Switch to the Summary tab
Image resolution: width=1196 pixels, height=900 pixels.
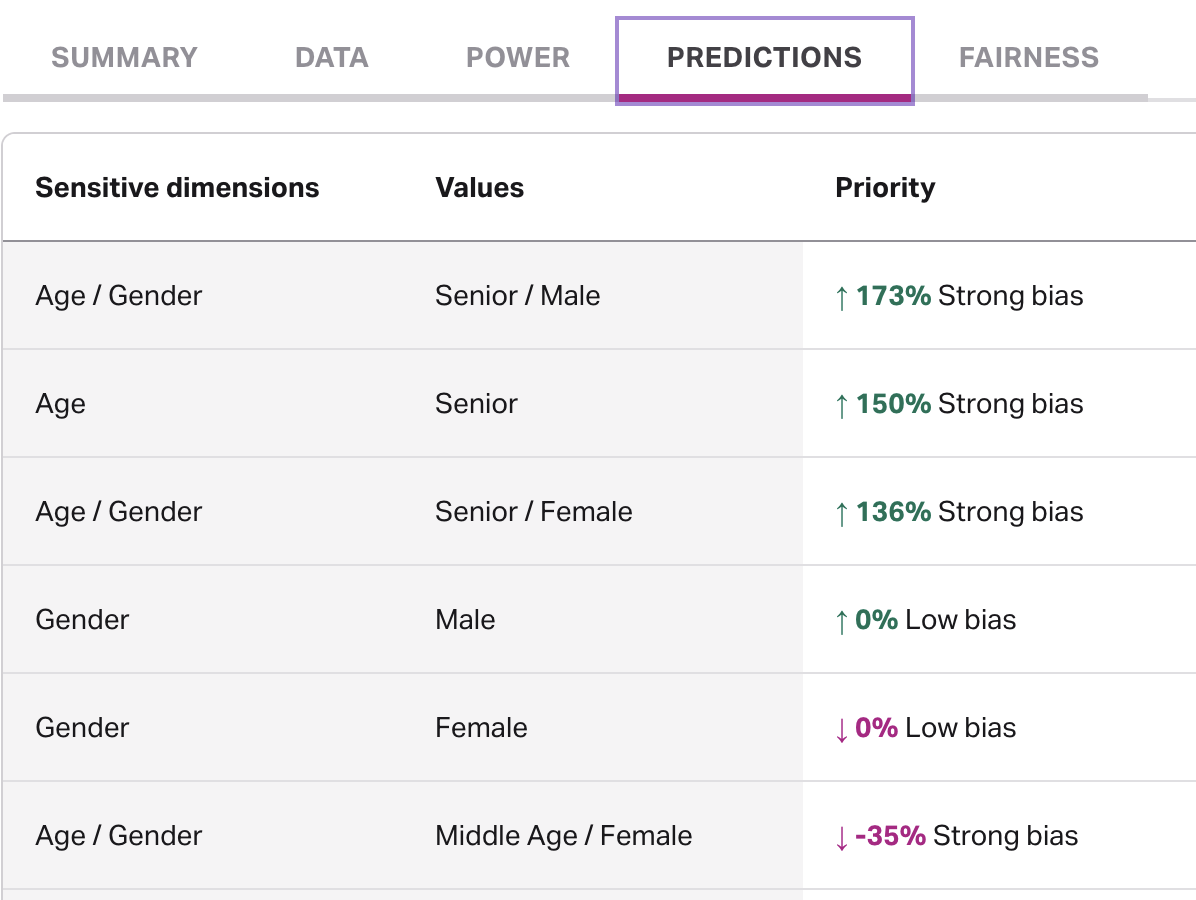coord(124,57)
